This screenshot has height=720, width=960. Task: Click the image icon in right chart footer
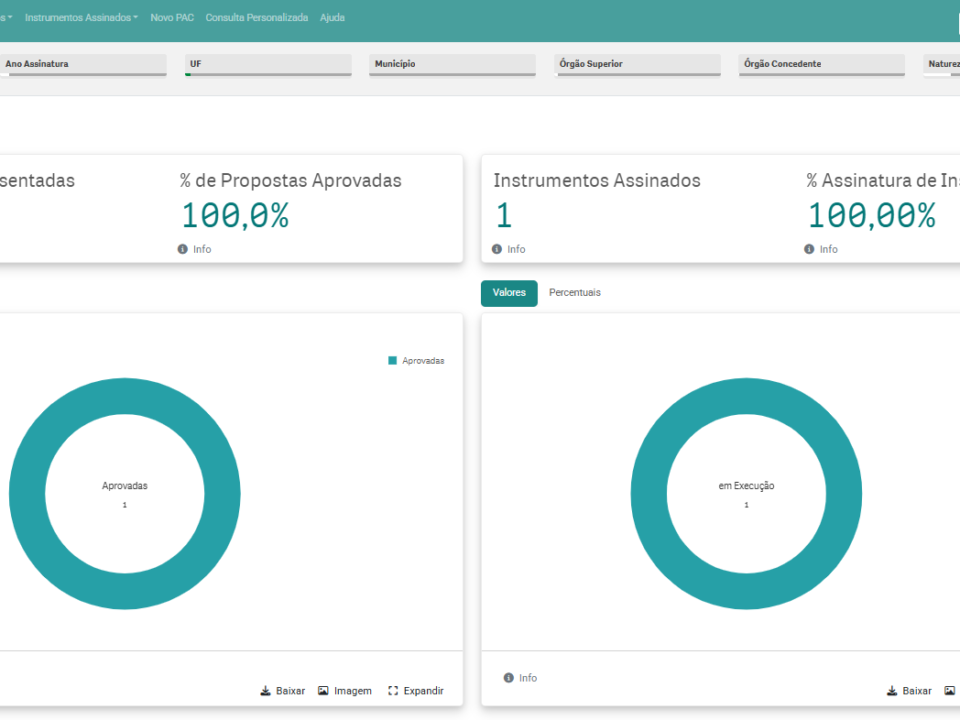pos(950,691)
